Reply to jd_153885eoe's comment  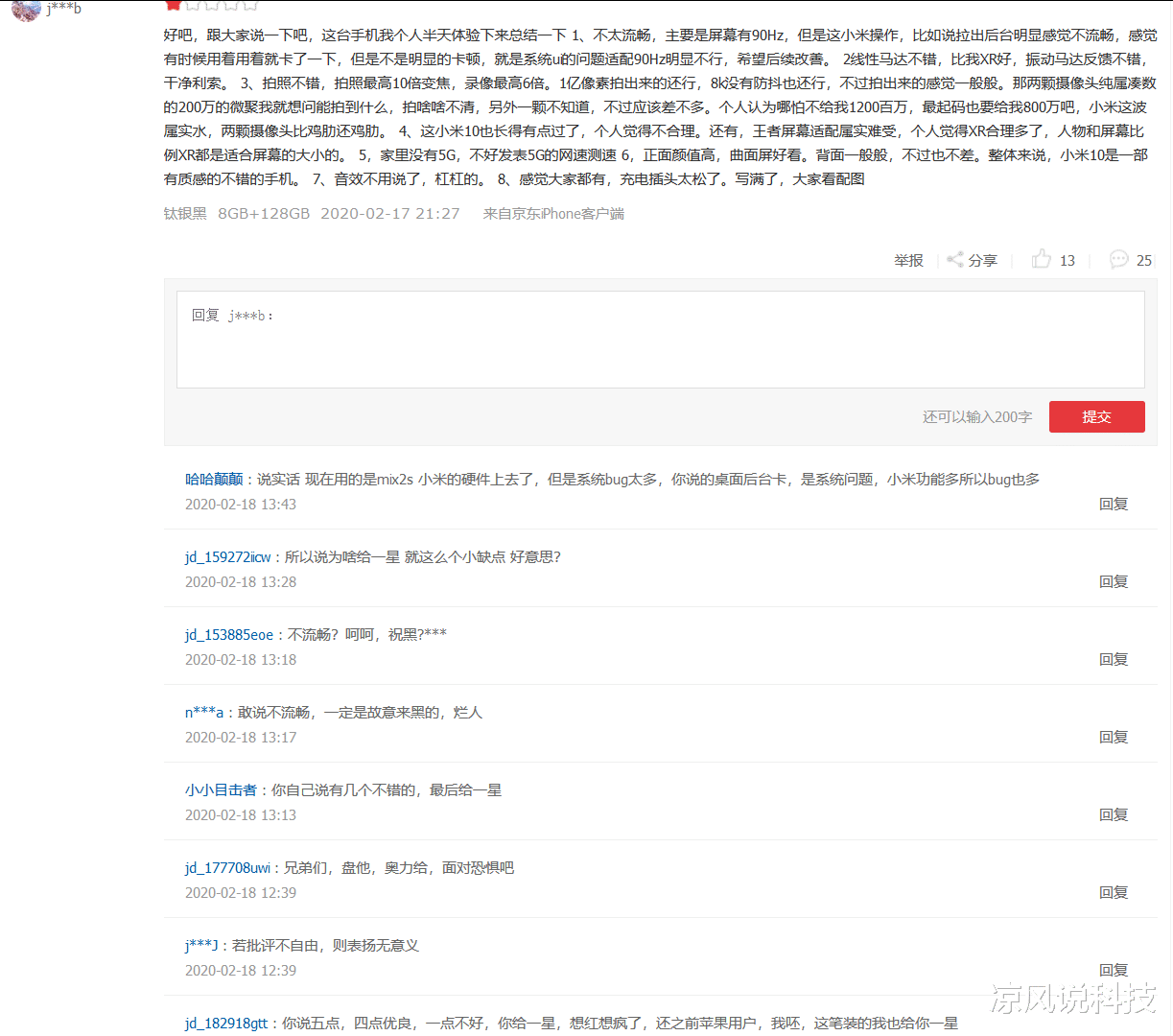pyautogui.click(x=1113, y=659)
